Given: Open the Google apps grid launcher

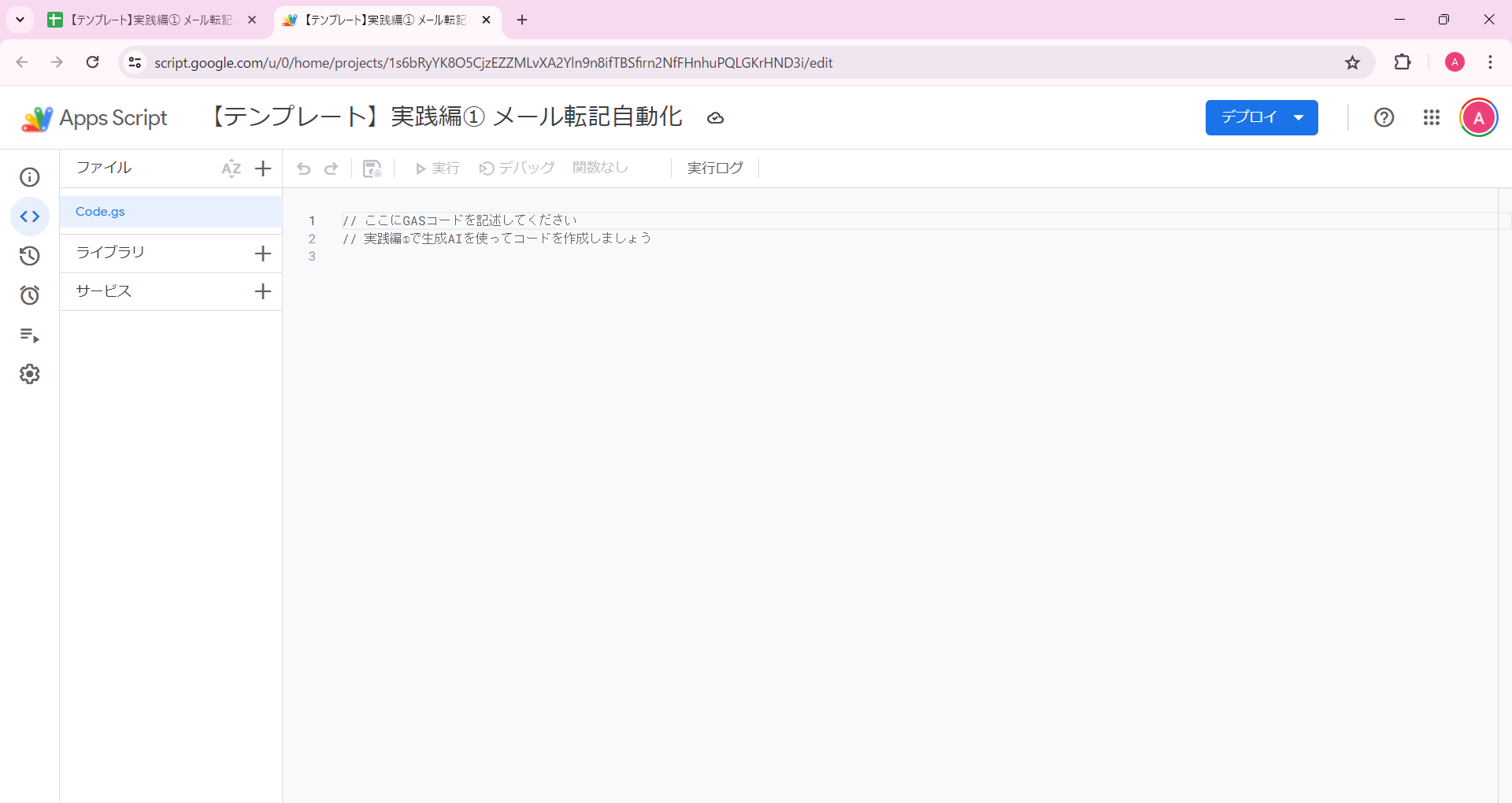Looking at the screenshot, I should [x=1432, y=117].
